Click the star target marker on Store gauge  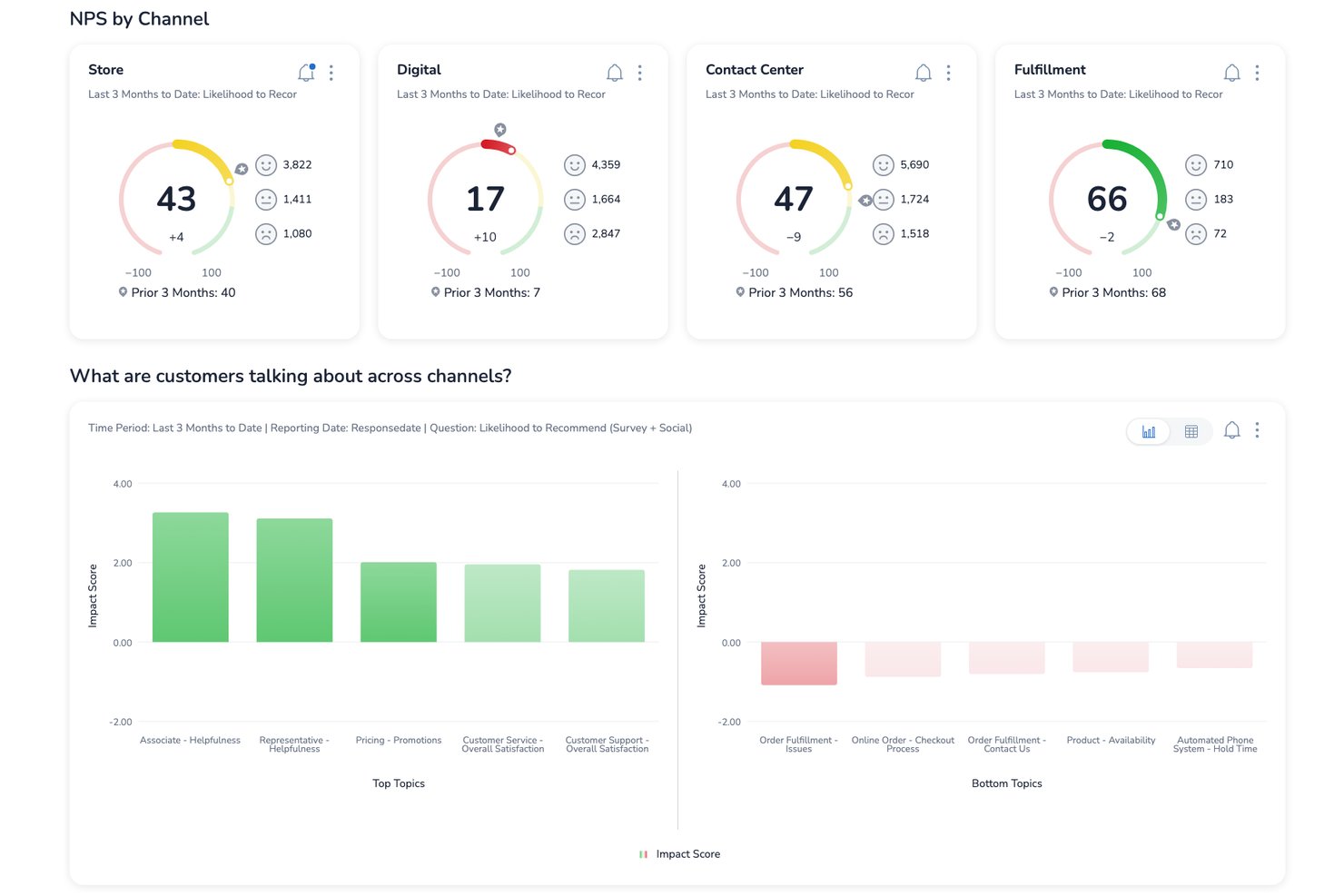coord(242,169)
